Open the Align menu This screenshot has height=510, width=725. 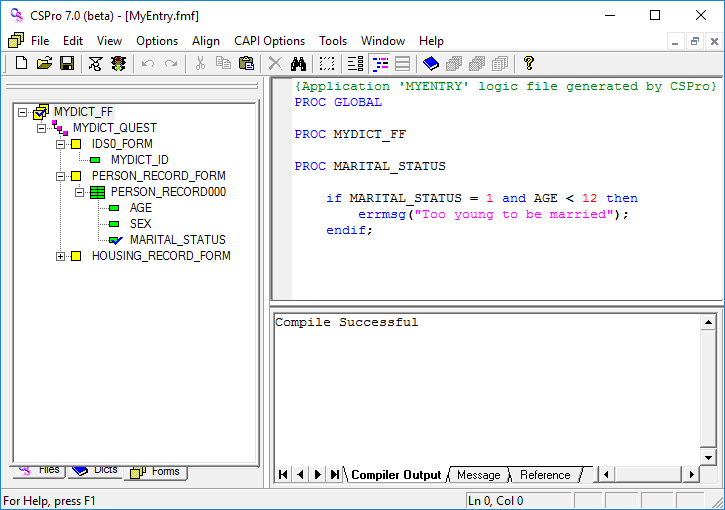pos(206,41)
